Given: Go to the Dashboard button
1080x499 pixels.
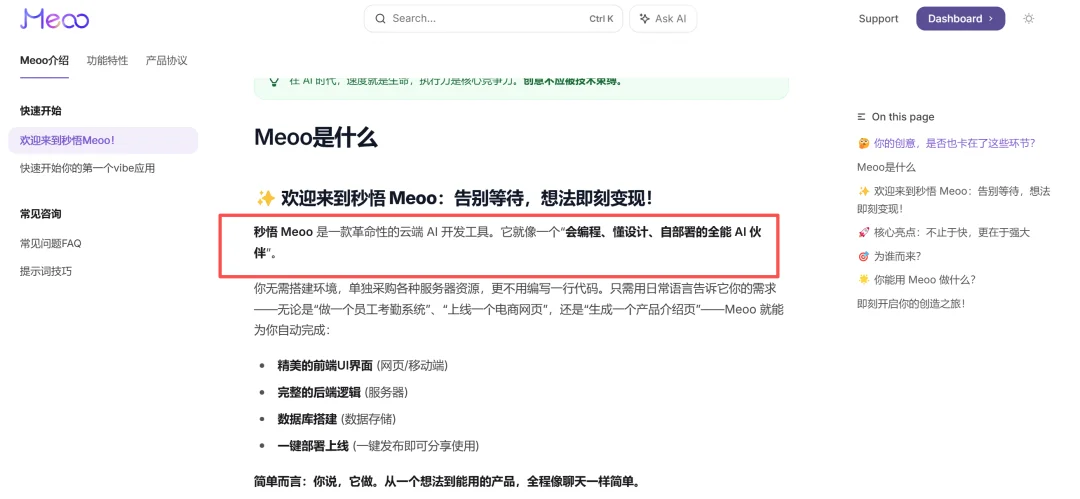Looking at the screenshot, I should click(x=960, y=19).
